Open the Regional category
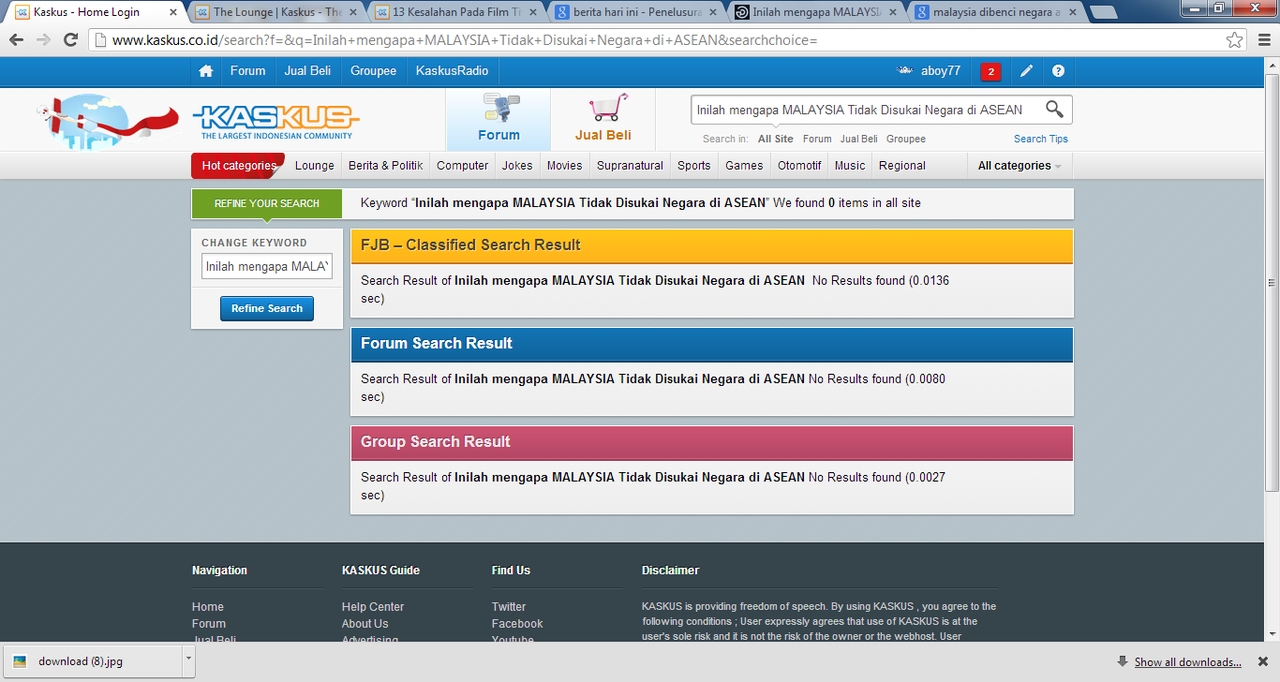Image resolution: width=1280 pixels, height=682 pixels. point(902,166)
